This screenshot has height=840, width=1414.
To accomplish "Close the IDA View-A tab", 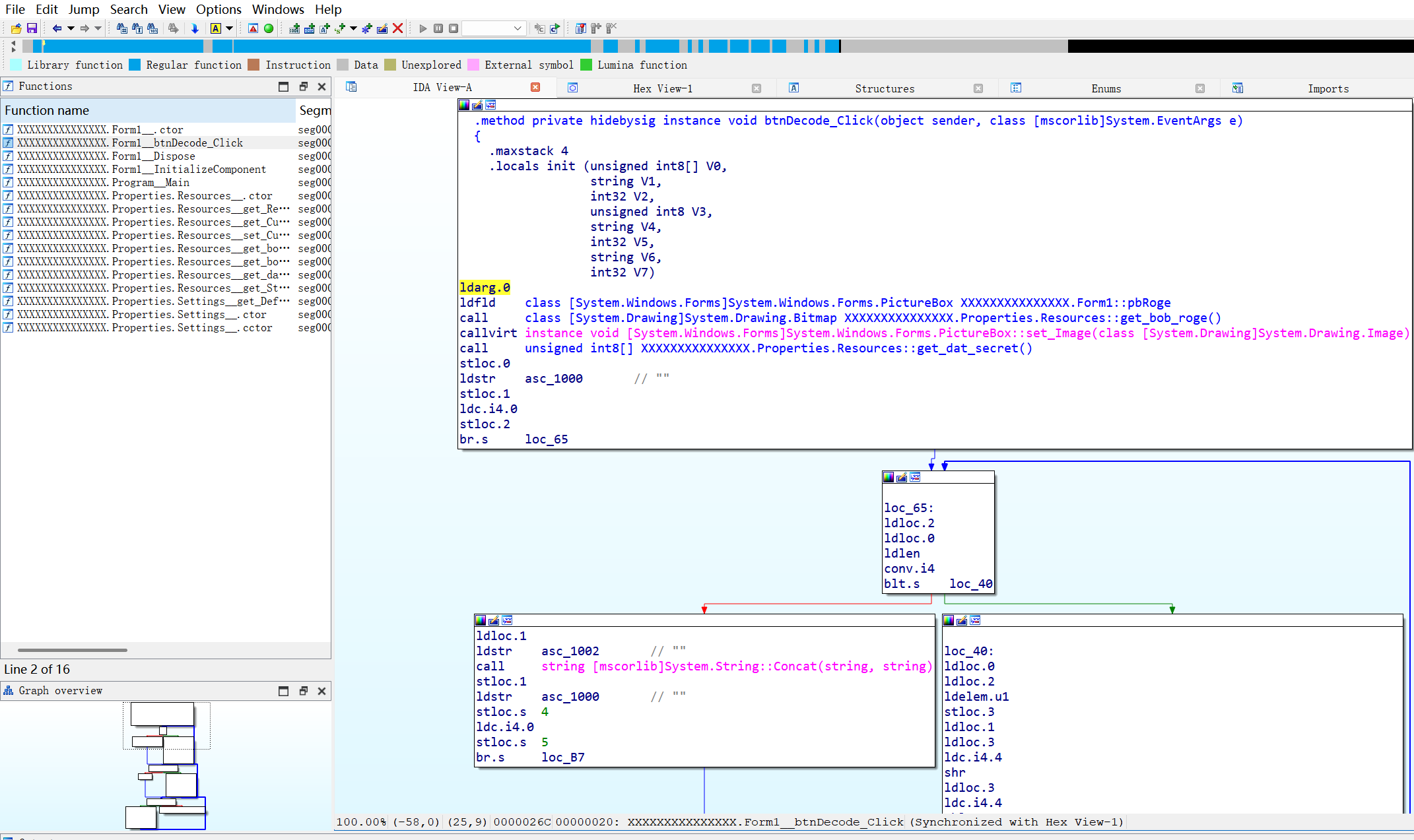I will click(535, 87).
